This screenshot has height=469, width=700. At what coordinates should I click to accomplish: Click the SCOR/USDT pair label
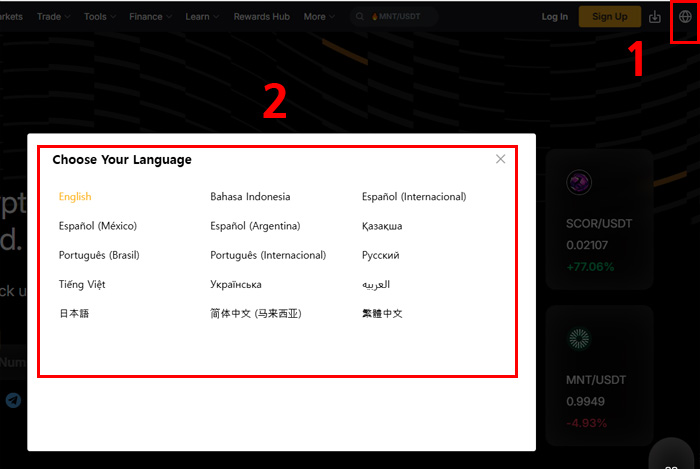599,224
